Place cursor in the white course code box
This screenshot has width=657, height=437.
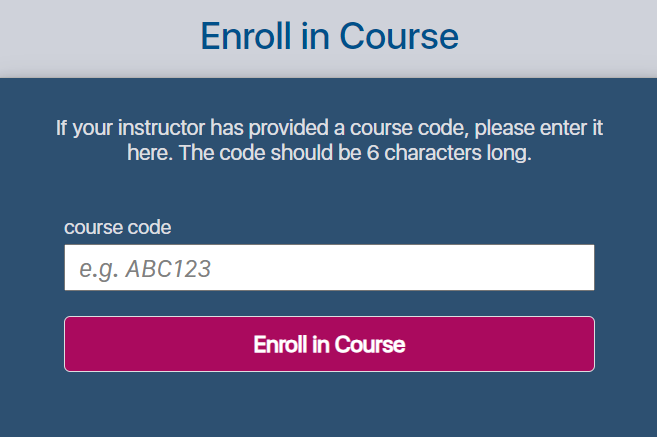point(329,268)
